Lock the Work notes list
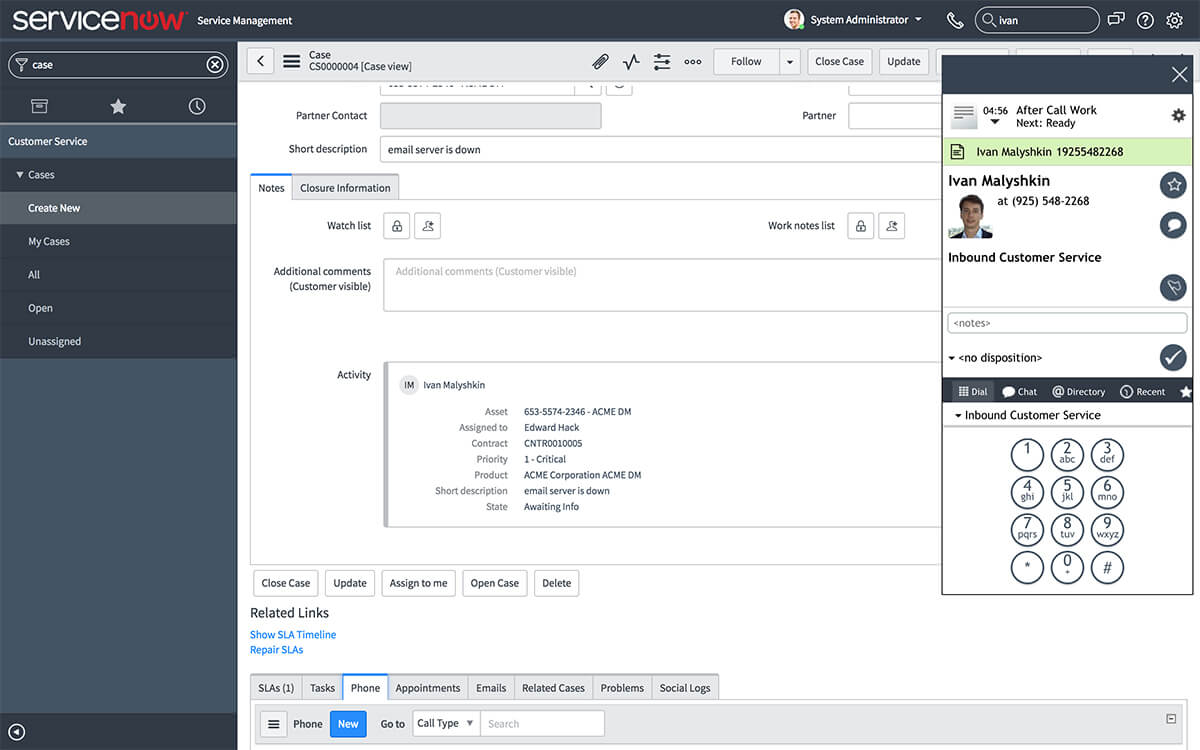Image resolution: width=1200 pixels, height=750 pixels. coord(860,225)
